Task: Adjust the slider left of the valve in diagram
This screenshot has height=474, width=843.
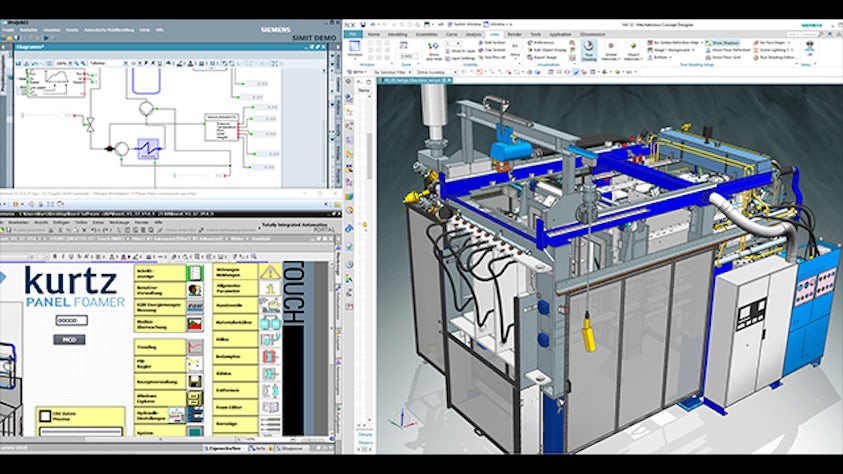Action: (x=48, y=115)
